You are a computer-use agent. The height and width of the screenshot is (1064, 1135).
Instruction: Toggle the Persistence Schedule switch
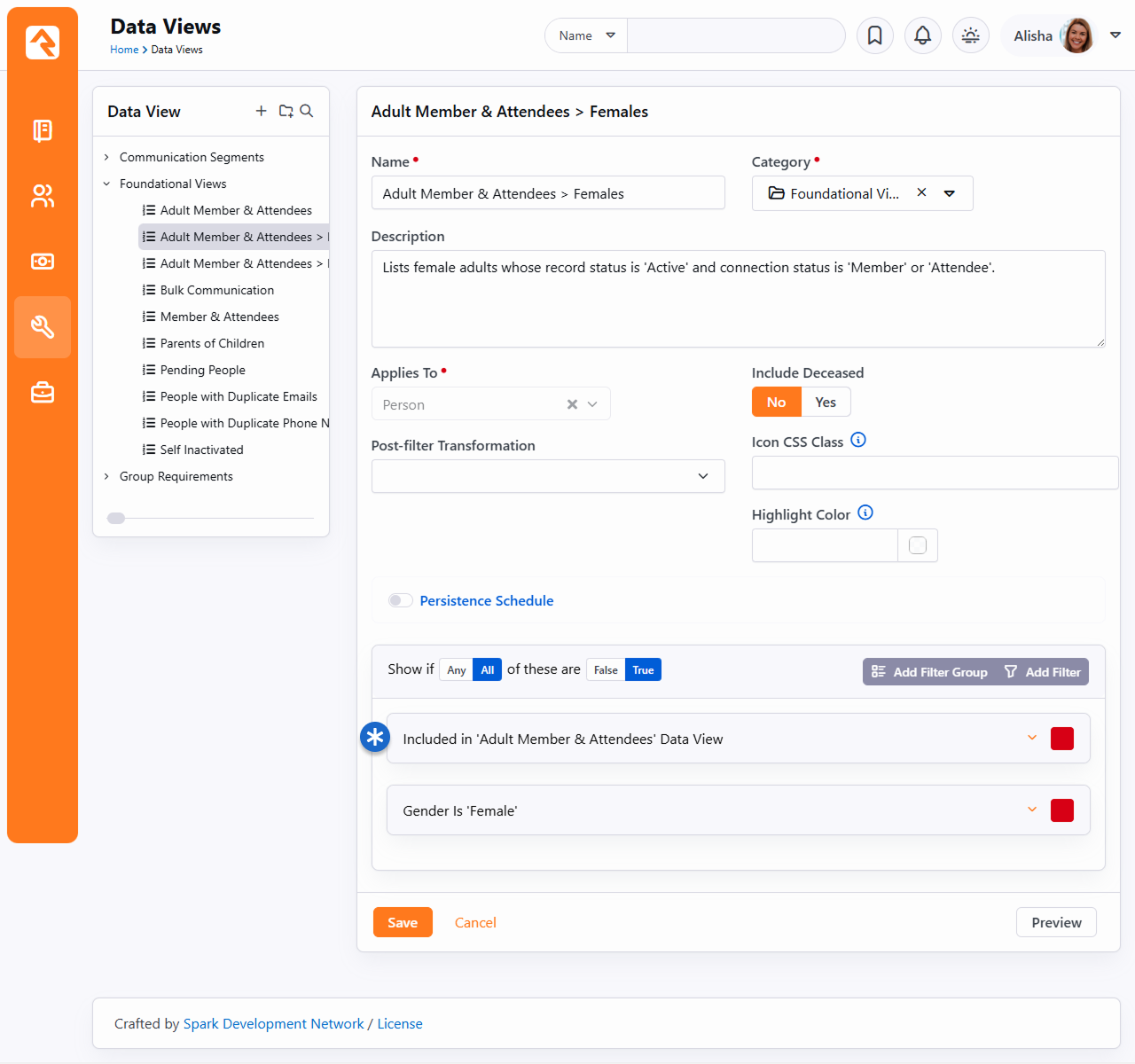[x=401, y=601]
